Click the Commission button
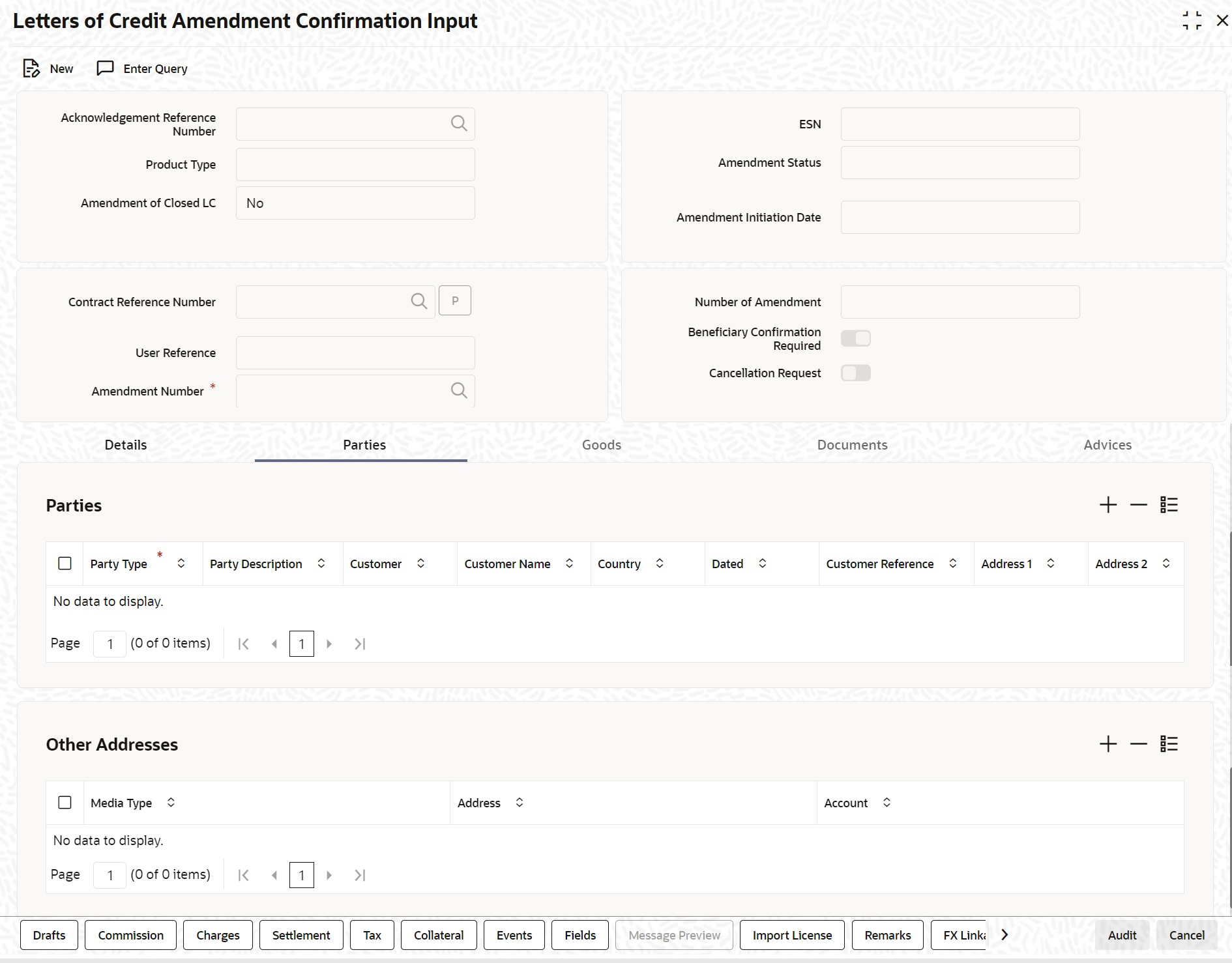 click(x=130, y=935)
